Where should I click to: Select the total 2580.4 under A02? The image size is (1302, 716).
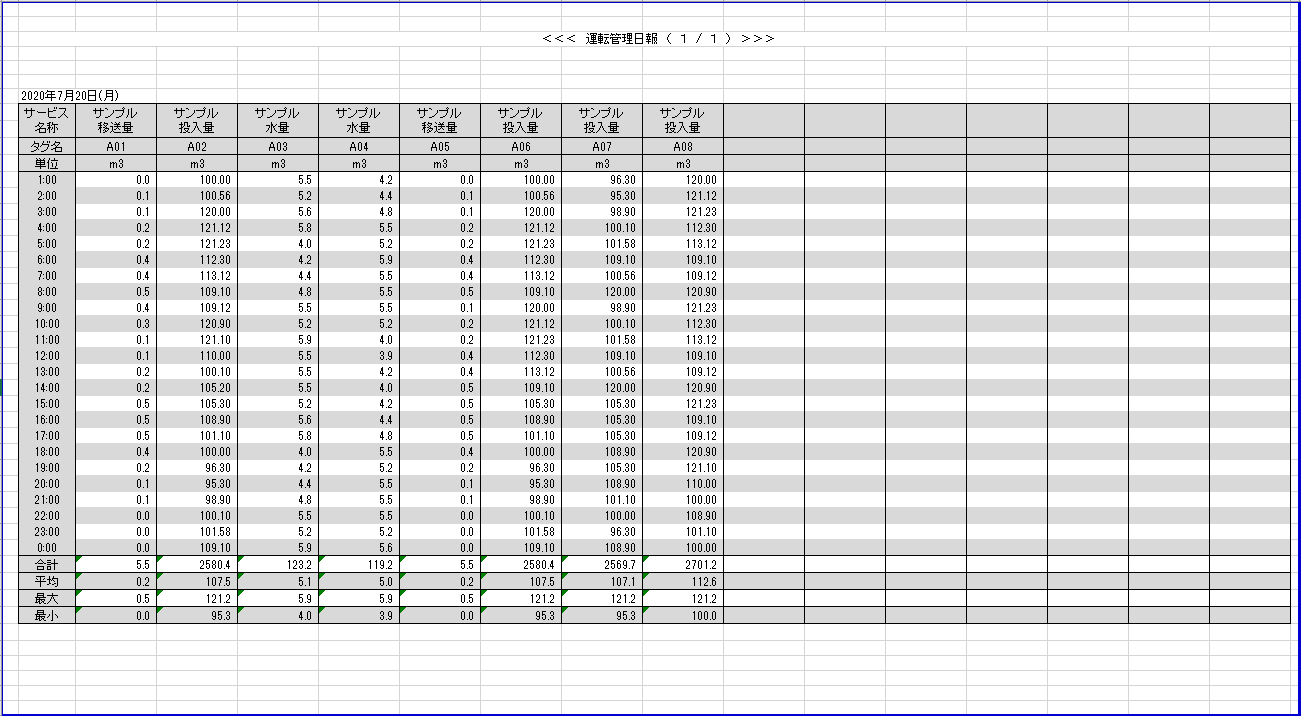(x=197, y=565)
